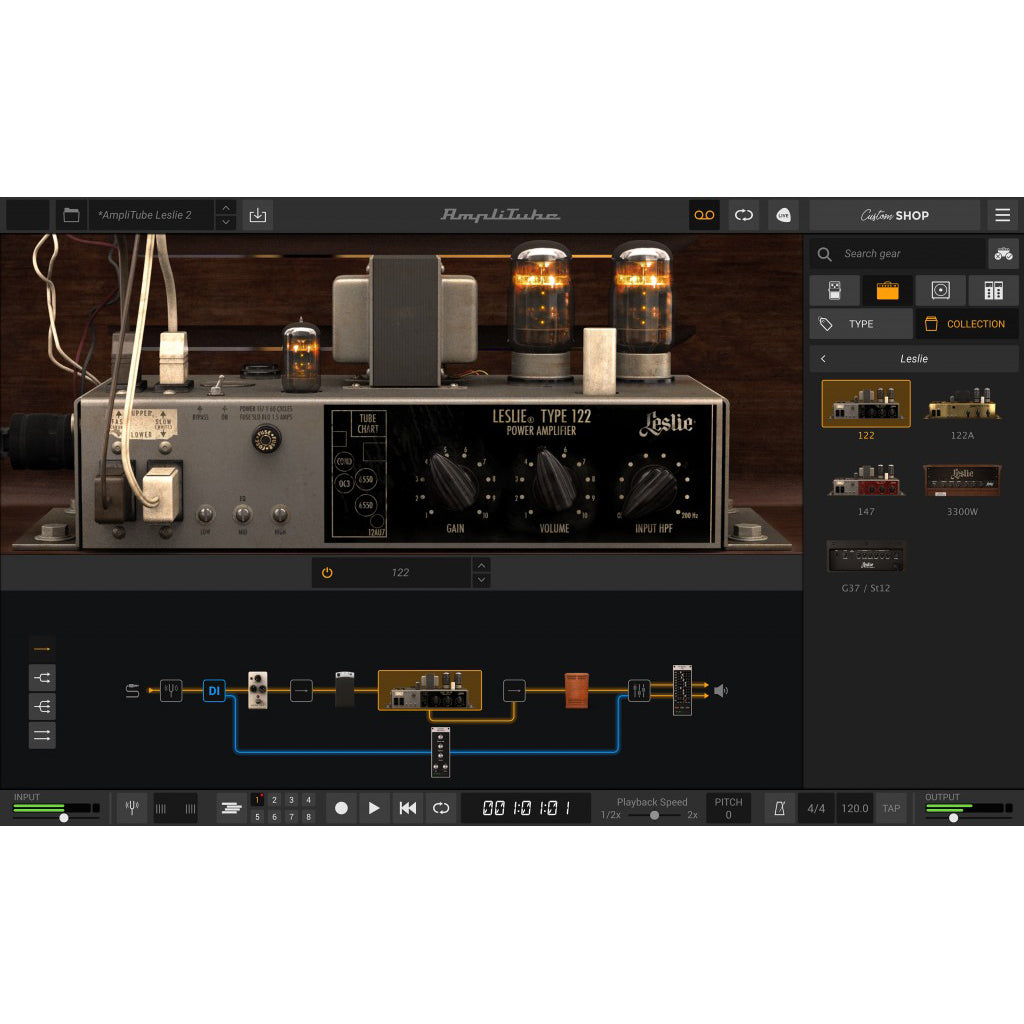Collapse the Leslie collection with back chevron
Viewport: 1024px width, 1024px height.
(823, 358)
